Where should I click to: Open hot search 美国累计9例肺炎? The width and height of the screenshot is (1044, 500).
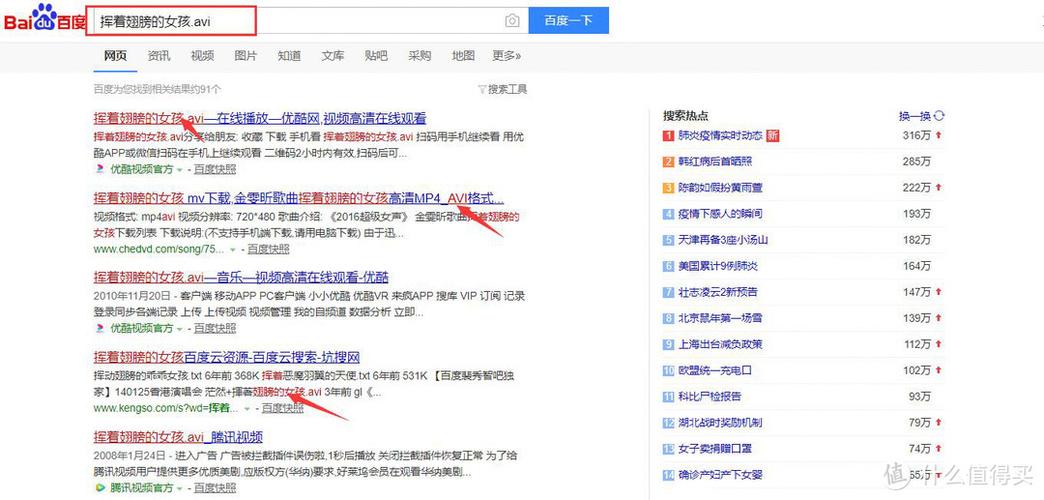(x=718, y=266)
